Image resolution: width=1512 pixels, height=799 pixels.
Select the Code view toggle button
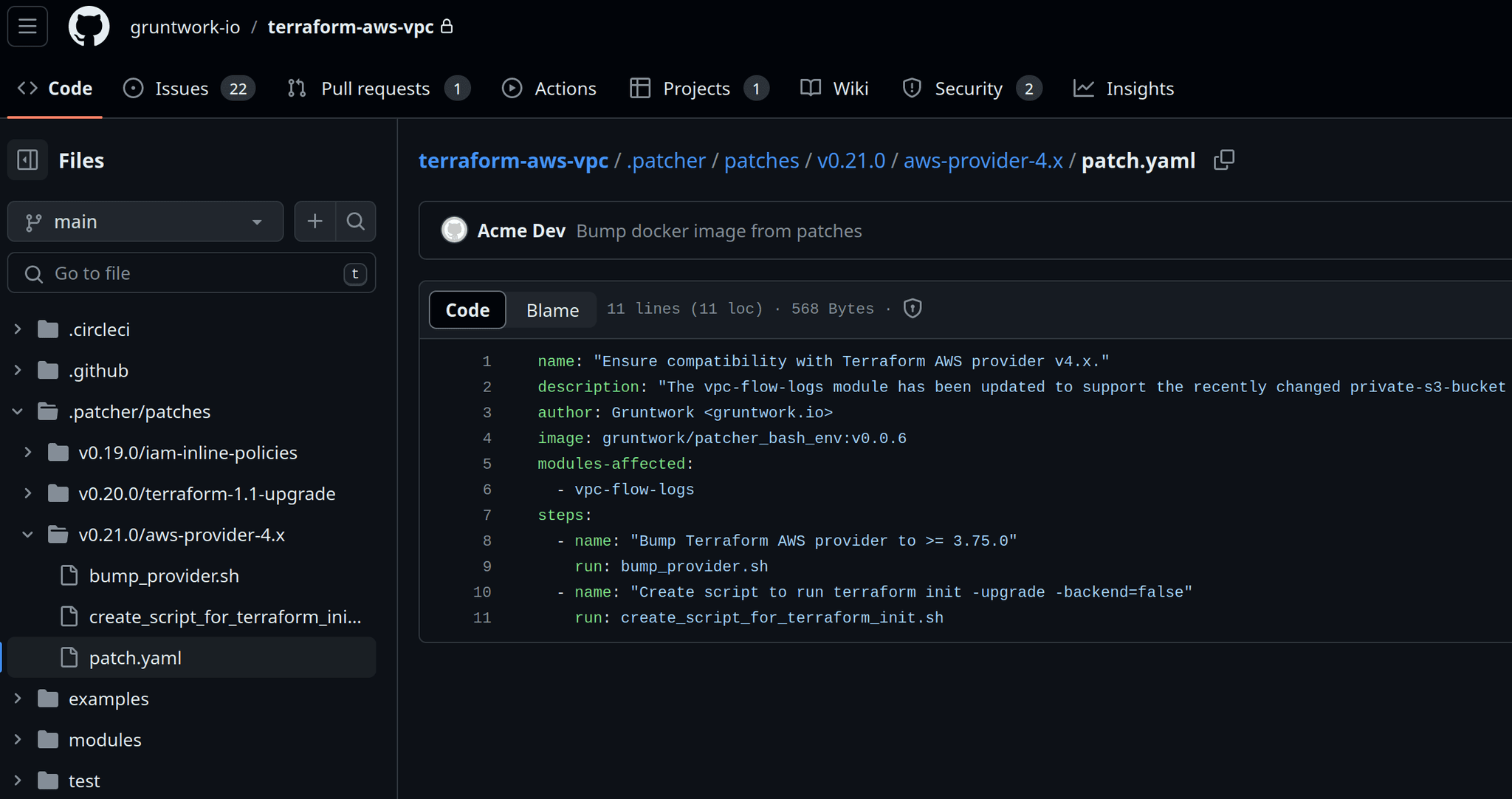pyautogui.click(x=467, y=310)
